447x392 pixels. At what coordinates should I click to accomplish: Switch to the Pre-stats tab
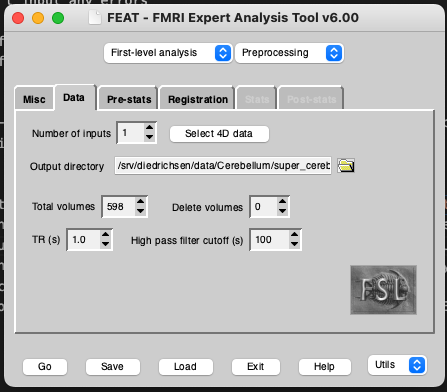[x=129, y=99]
